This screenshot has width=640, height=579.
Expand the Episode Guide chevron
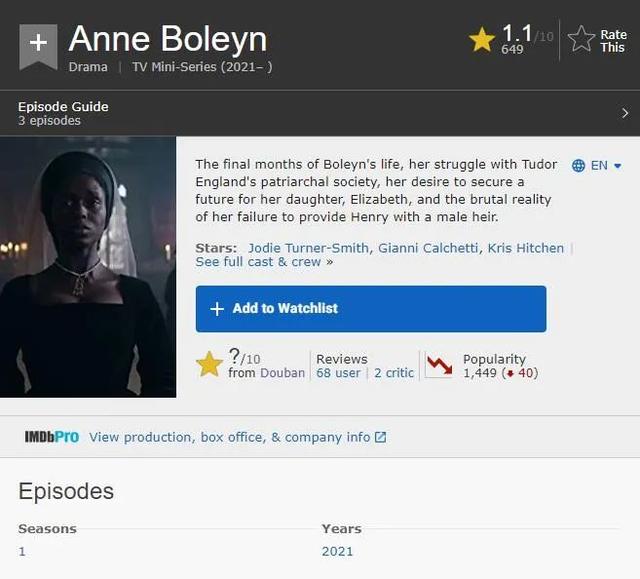(625, 113)
